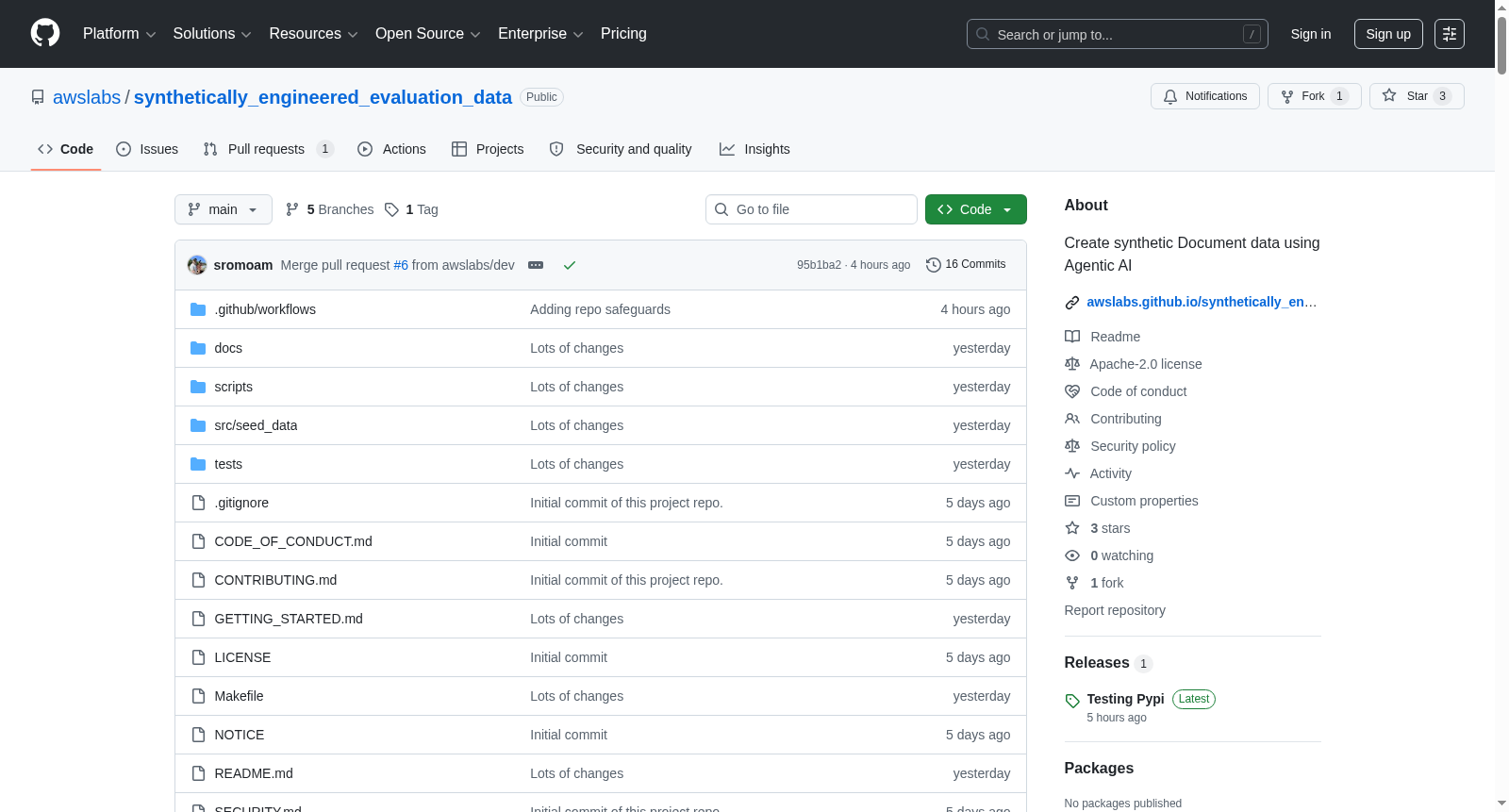Click the branches icon beside 5 Branches
This screenshot has height=812, width=1509.
click(292, 209)
